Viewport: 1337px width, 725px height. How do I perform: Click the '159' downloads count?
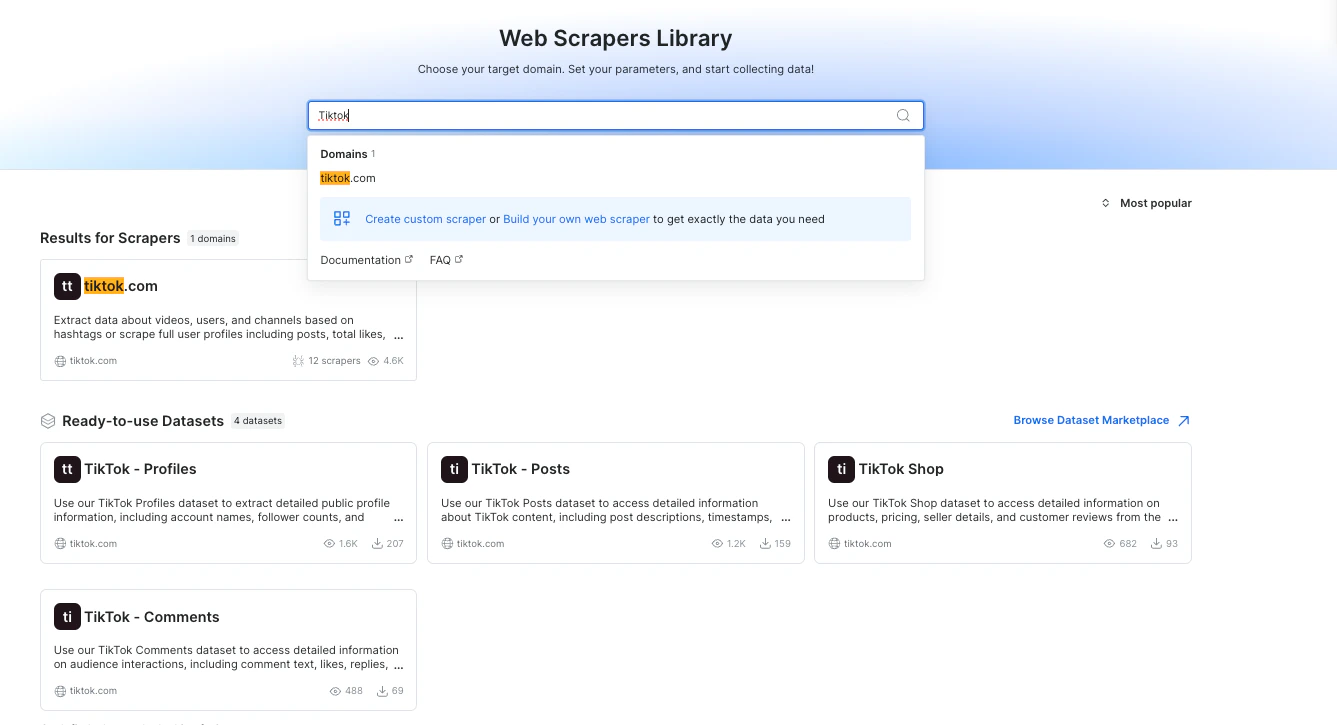click(782, 544)
